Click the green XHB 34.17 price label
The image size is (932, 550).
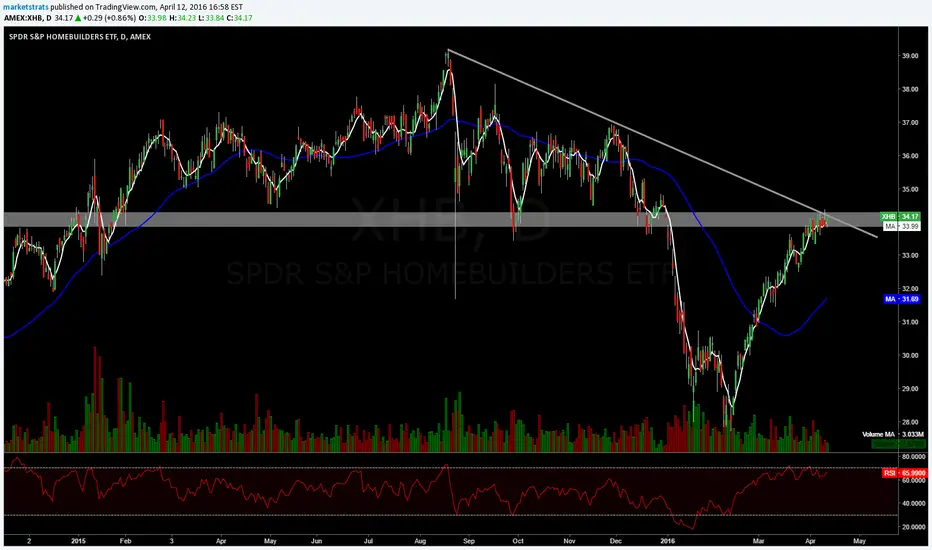[900, 216]
